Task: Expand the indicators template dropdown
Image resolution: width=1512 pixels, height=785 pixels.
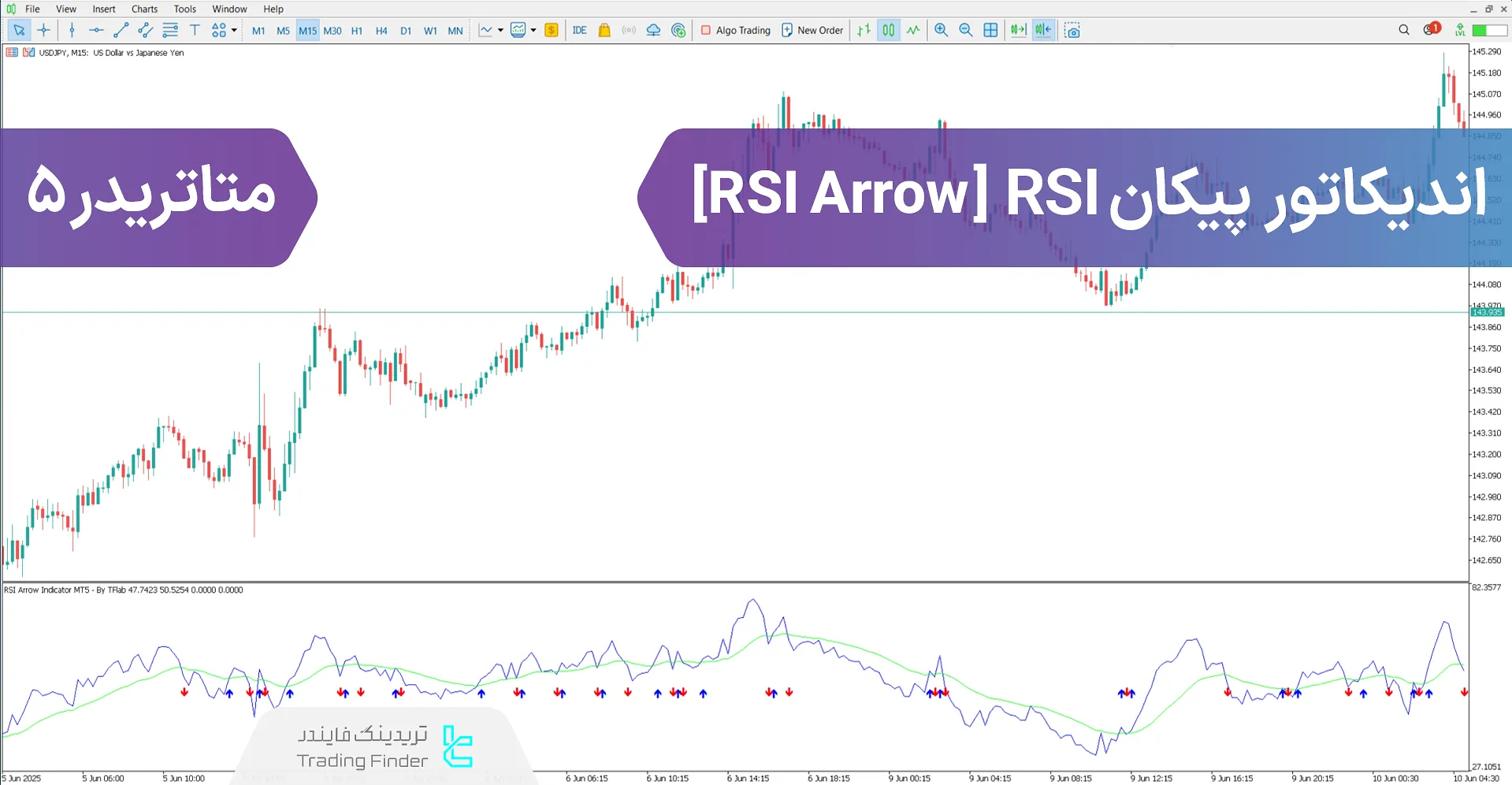Action: tap(534, 30)
